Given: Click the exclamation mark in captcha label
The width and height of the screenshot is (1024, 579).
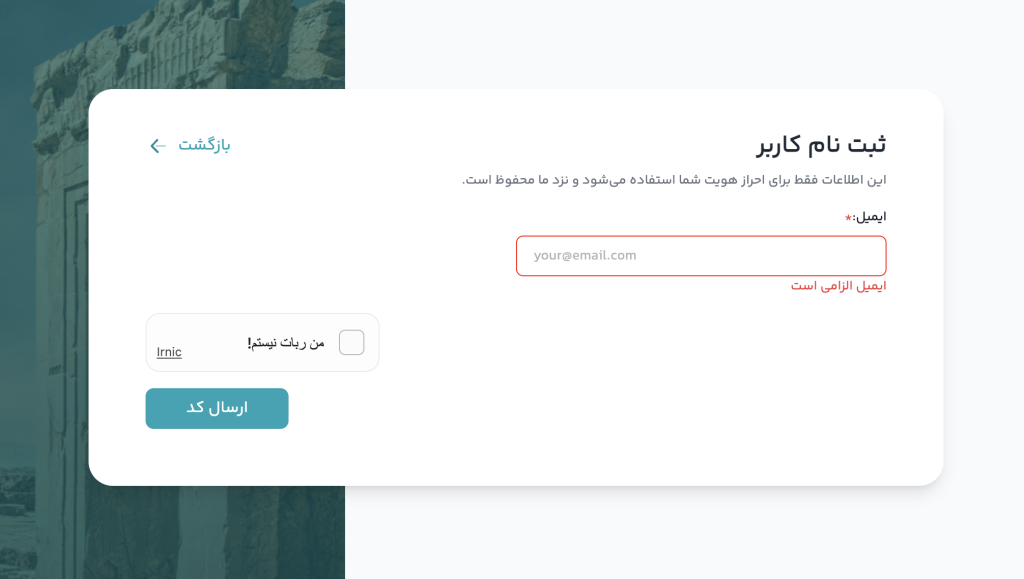Looking at the screenshot, I should coord(249,343).
